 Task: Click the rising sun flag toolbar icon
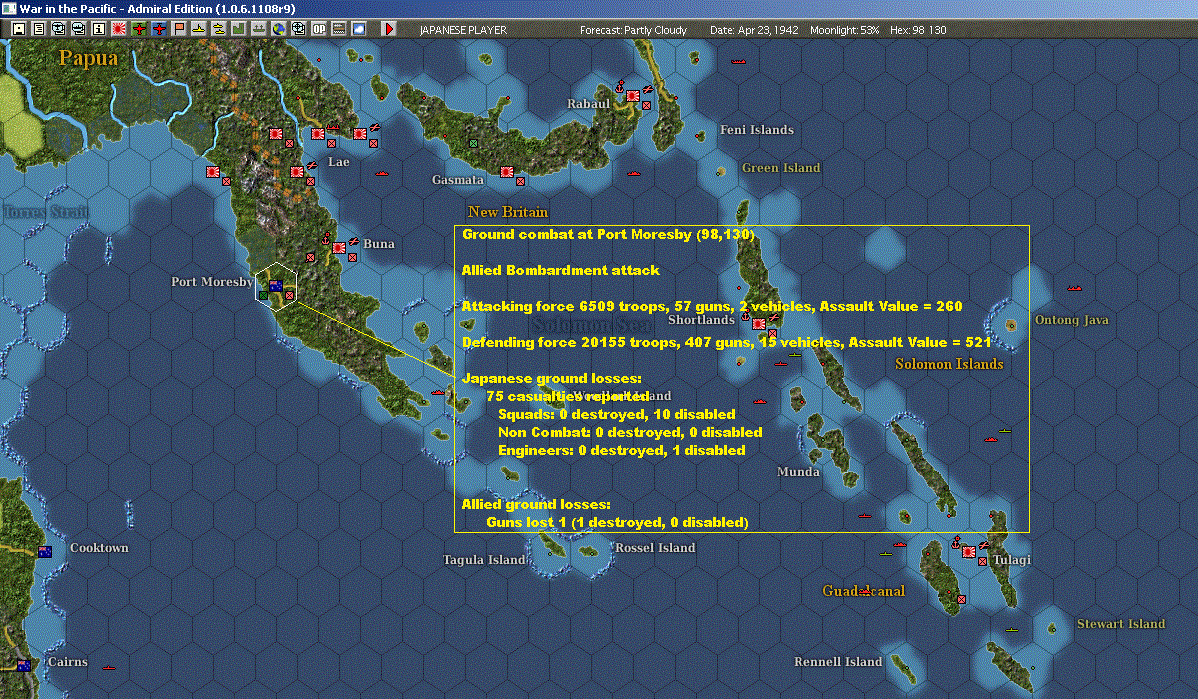[x=119, y=29]
